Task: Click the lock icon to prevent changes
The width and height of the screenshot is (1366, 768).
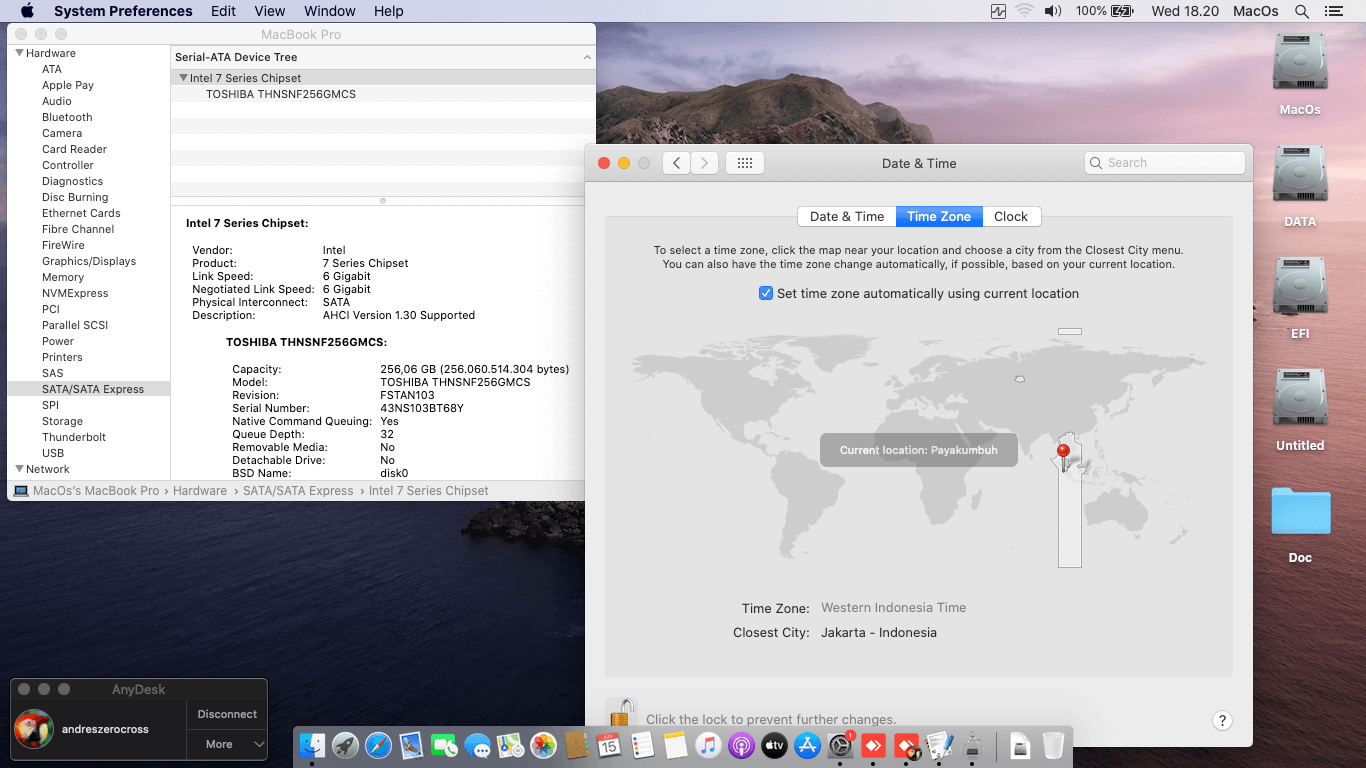Action: pos(621,715)
